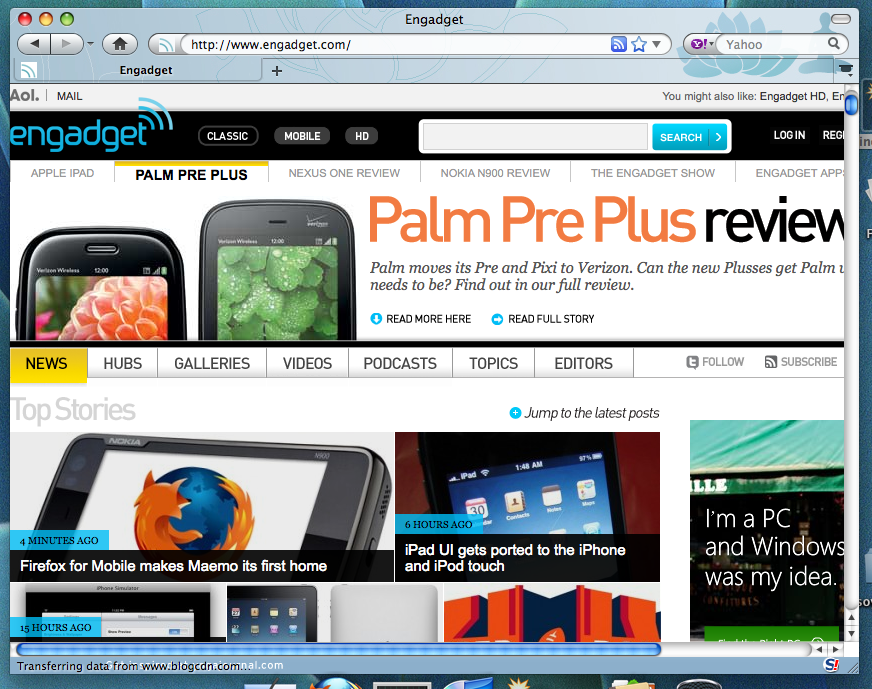Select THE ENGADGET SHOW tab

coord(652,173)
